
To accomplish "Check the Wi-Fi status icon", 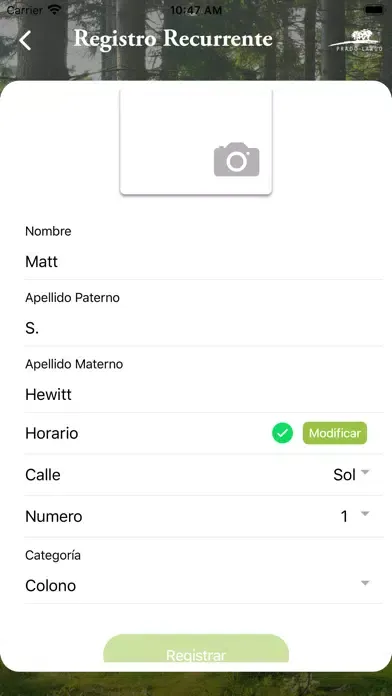I will pyautogui.click(x=55, y=10).
